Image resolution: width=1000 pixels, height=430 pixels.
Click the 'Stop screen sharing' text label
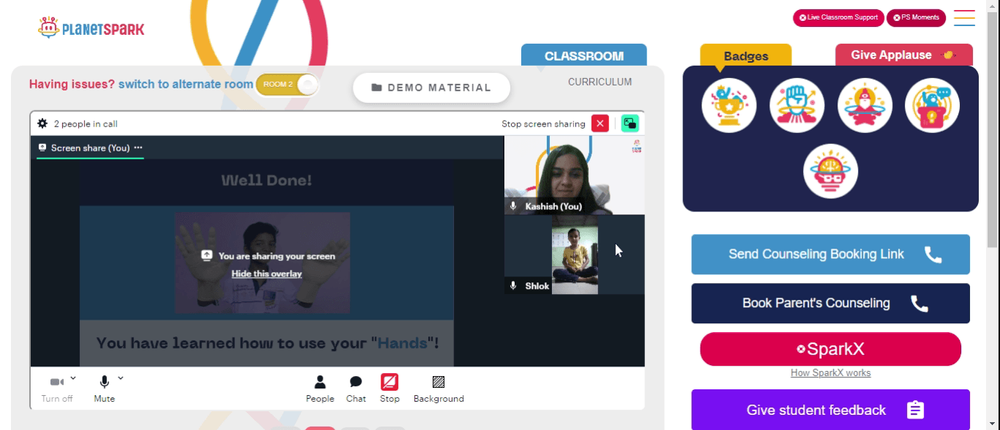[x=543, y=124]
